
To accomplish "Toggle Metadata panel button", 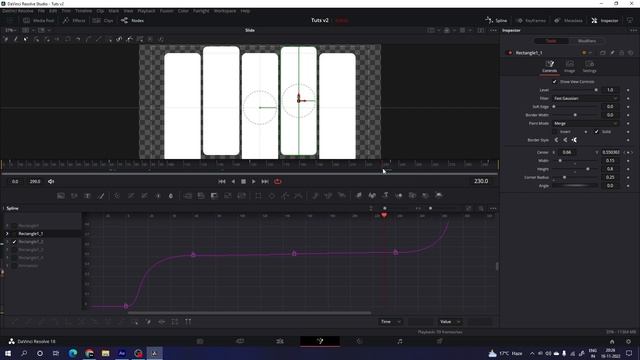I will click(x=568, y=20).
